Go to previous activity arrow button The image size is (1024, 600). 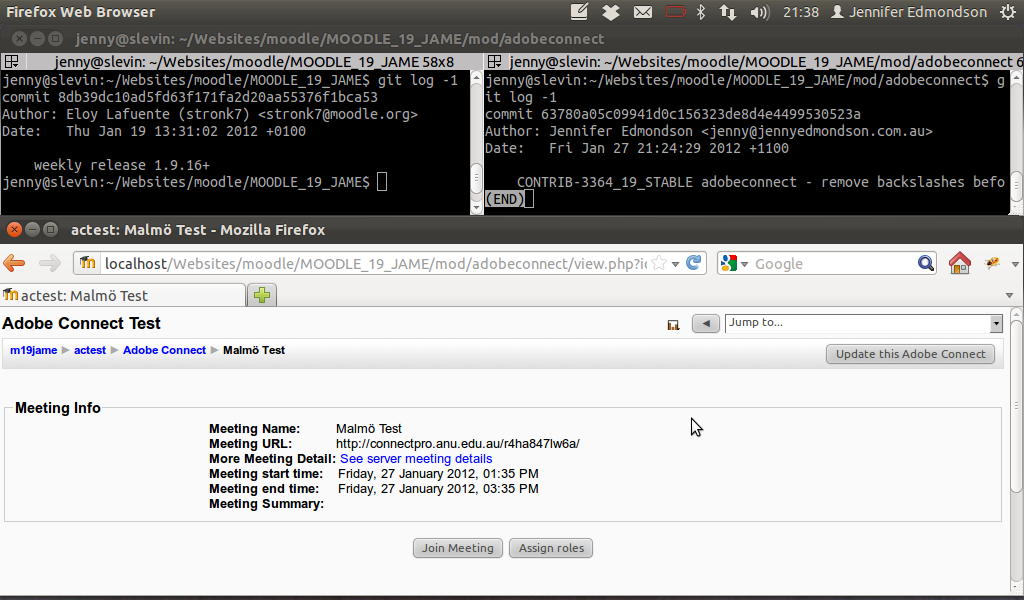pyautogui.click(x=706, y=323)
